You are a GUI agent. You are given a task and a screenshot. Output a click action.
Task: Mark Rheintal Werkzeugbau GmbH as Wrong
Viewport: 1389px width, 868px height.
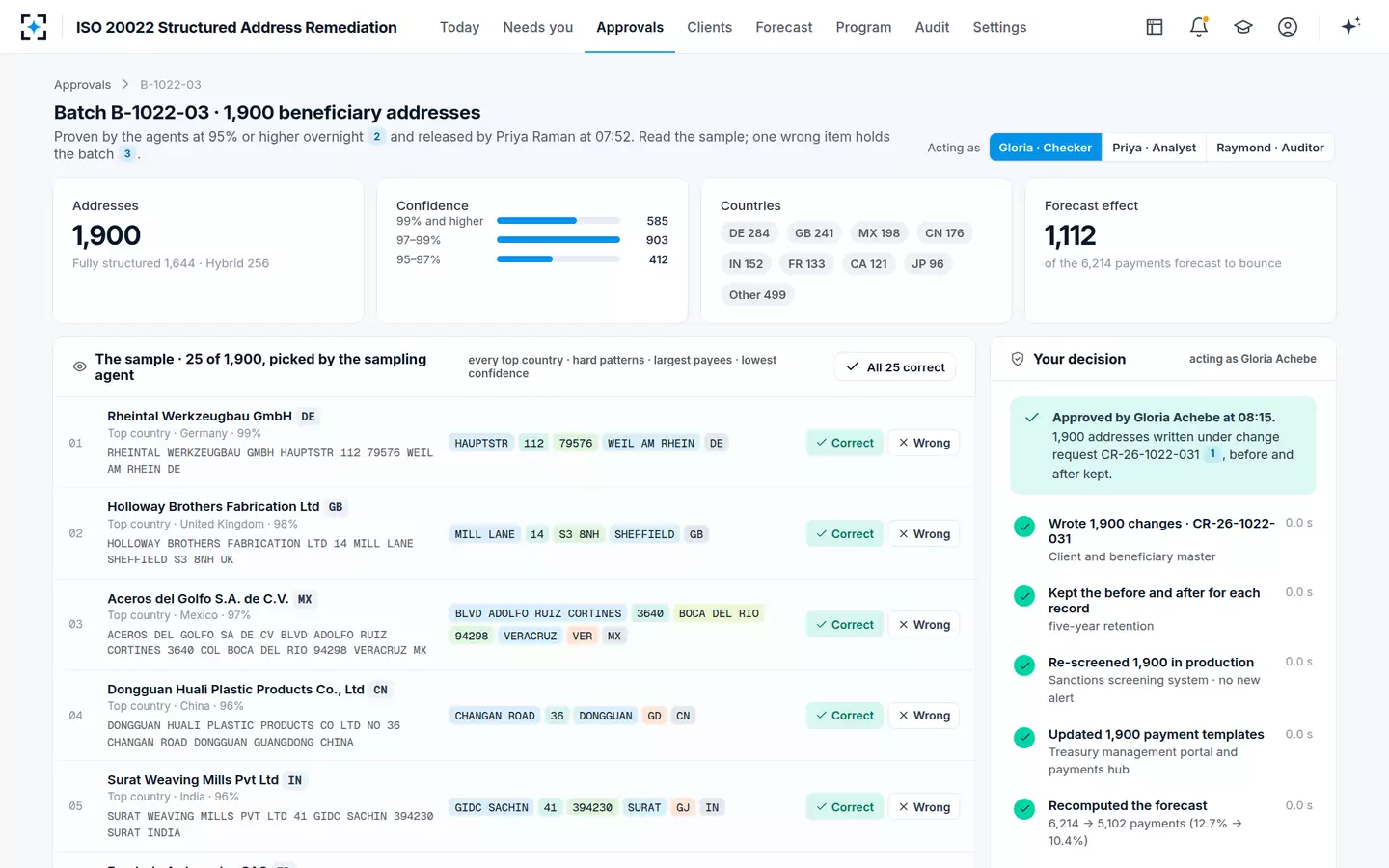[923, 443]
